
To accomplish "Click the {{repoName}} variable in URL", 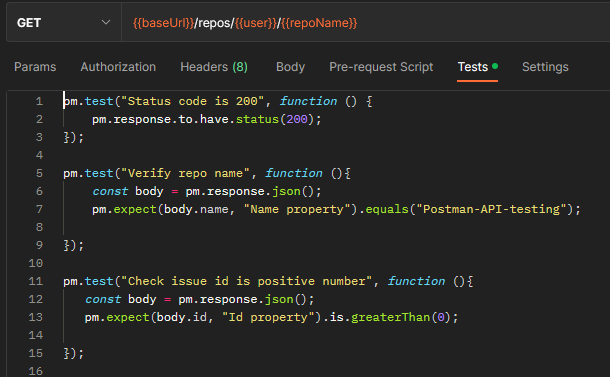I will 319,23.
